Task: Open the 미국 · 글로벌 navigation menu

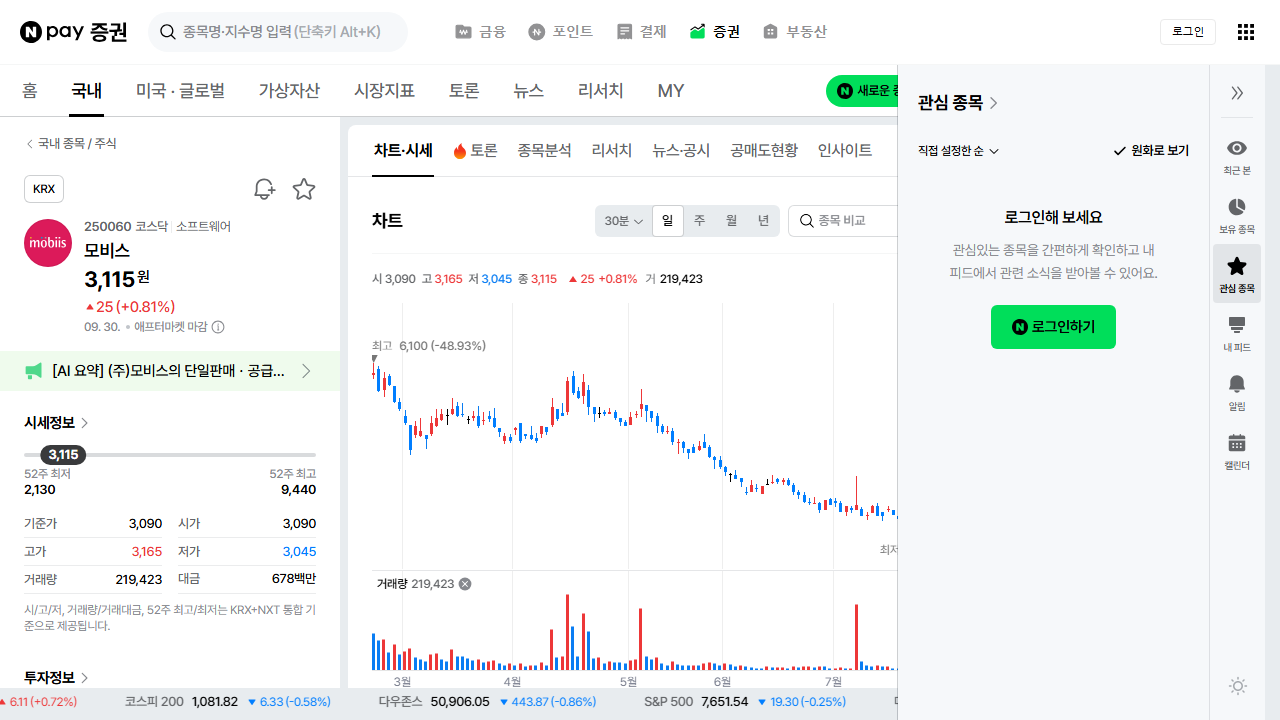Action: coord(180,91)
